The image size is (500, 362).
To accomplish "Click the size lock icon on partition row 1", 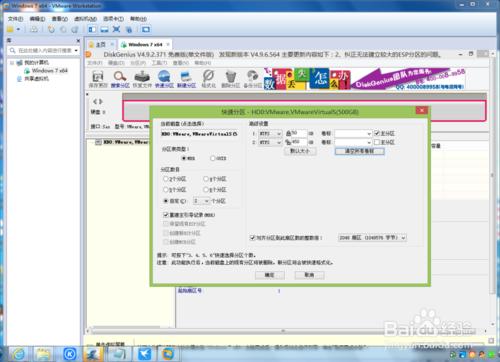I will pyautogui.click(x=289, y=133).
